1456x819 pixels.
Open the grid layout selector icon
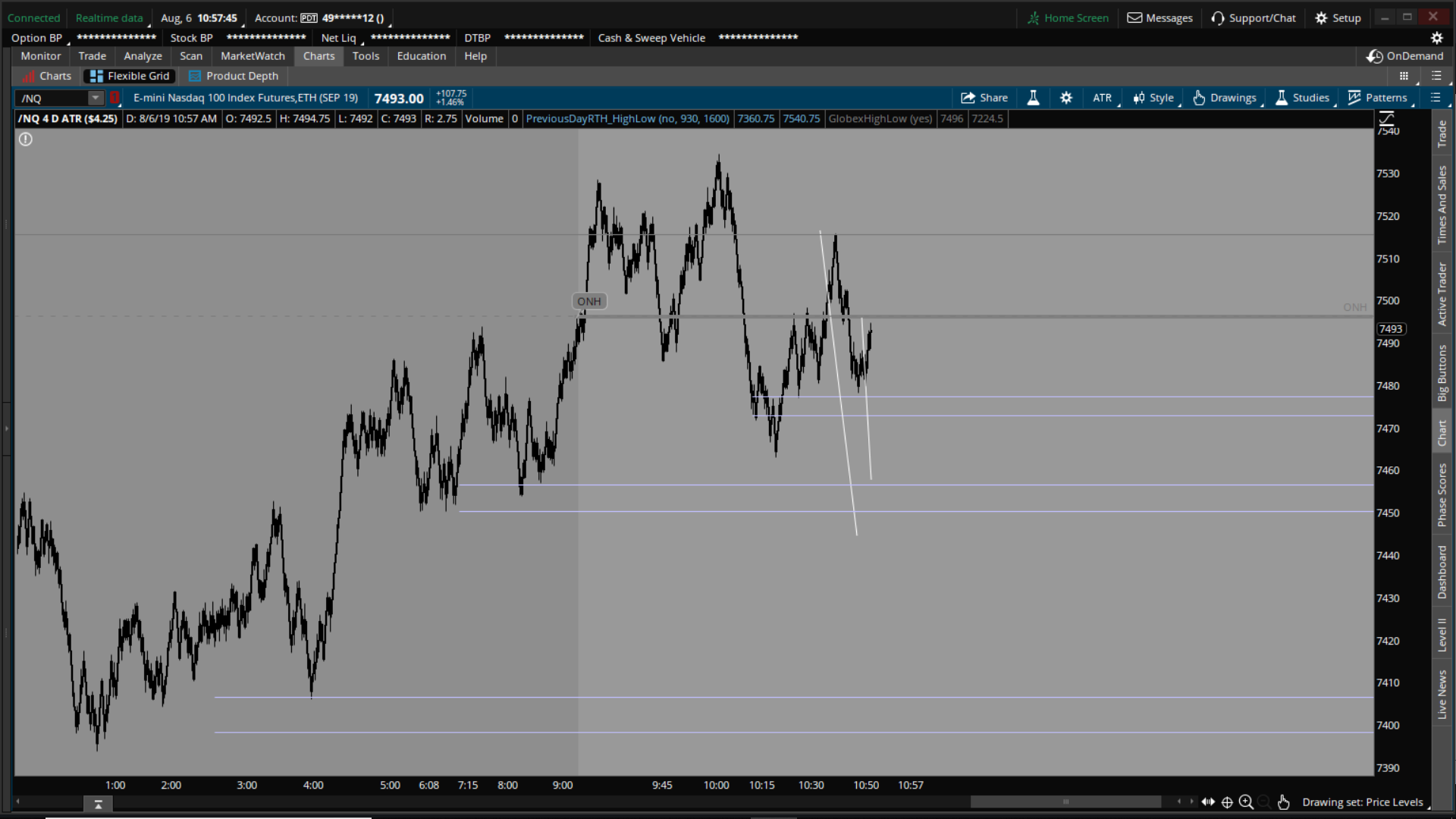pos(1404,76)
